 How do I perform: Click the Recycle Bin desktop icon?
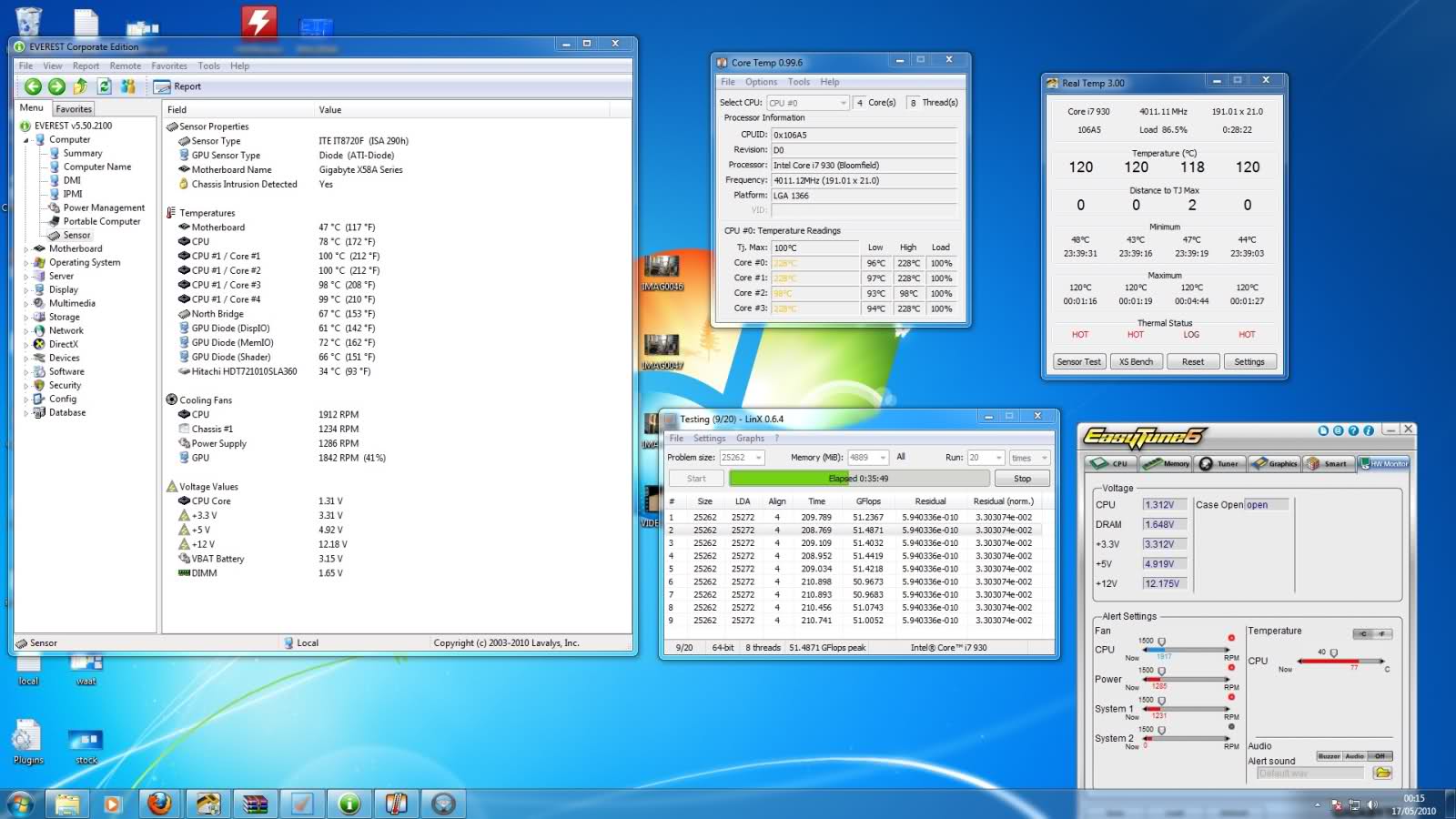coord(28,20)
